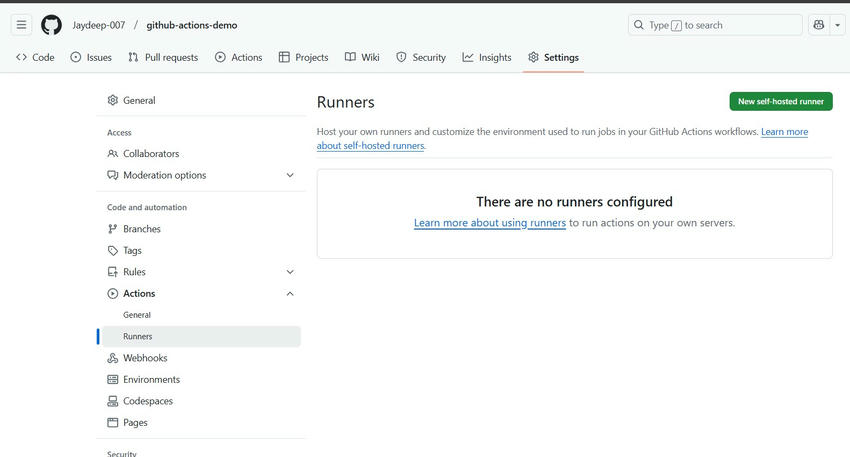Click the Pages browser icon
The height and width of the screenshot is (457, 850).
pyautogui.click(x=112, y=422)
